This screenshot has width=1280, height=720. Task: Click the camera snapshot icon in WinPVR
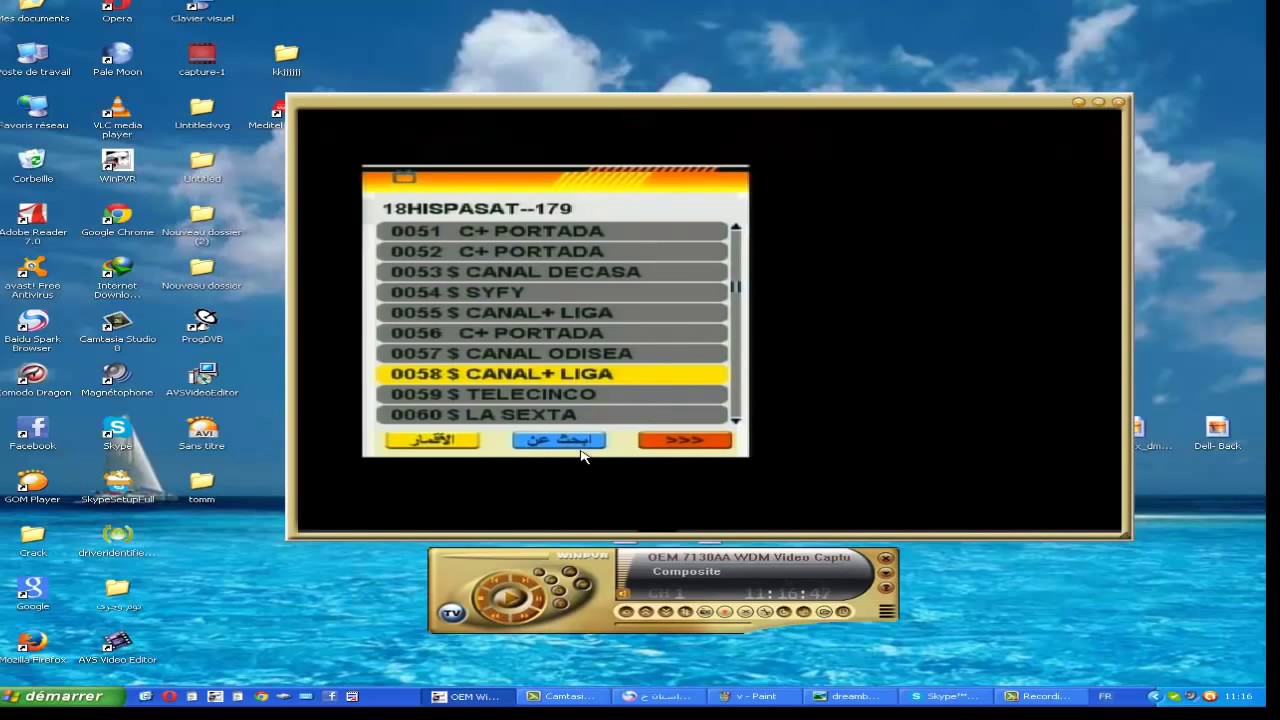coord(705,612)
